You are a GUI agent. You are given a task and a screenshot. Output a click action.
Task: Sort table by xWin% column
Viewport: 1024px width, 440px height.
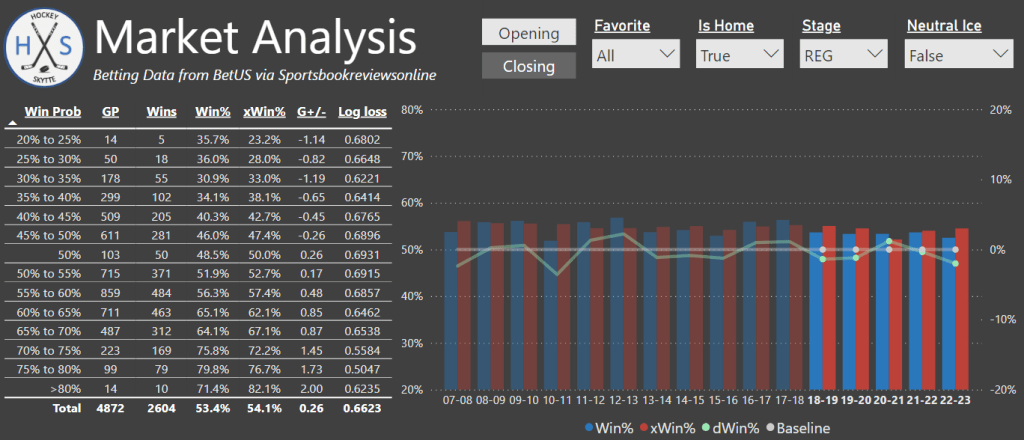[x=266, y=112]
